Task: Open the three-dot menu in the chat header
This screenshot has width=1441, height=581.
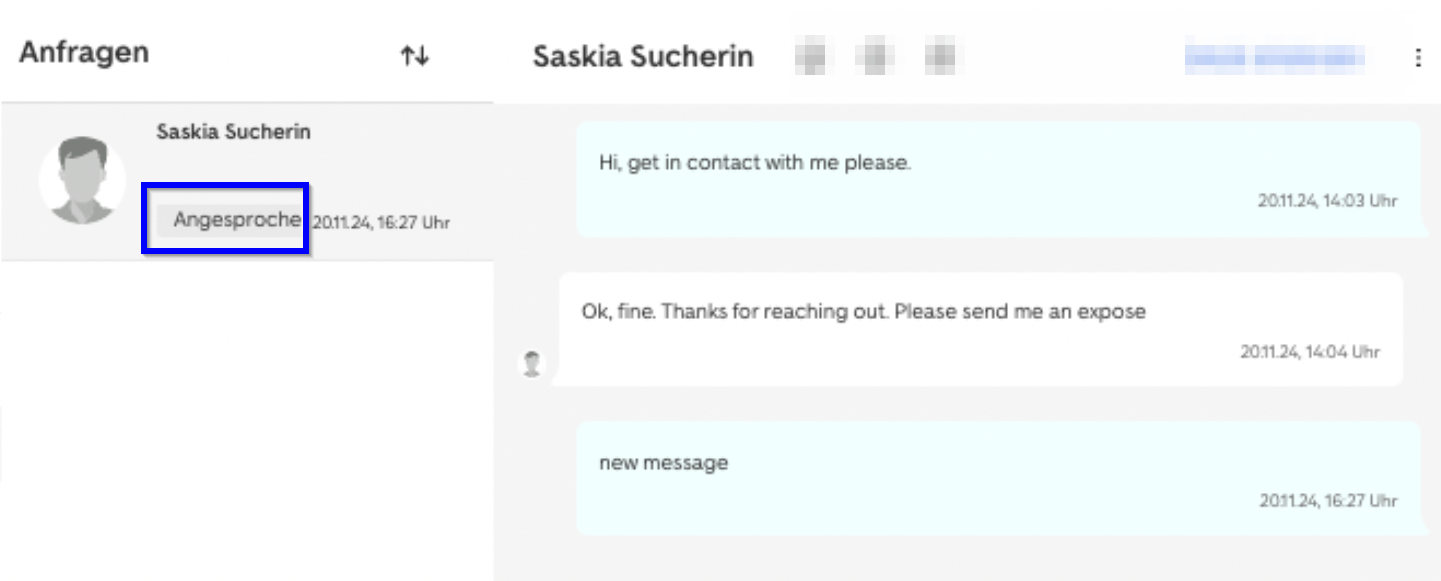Action: coord(1418,58)
